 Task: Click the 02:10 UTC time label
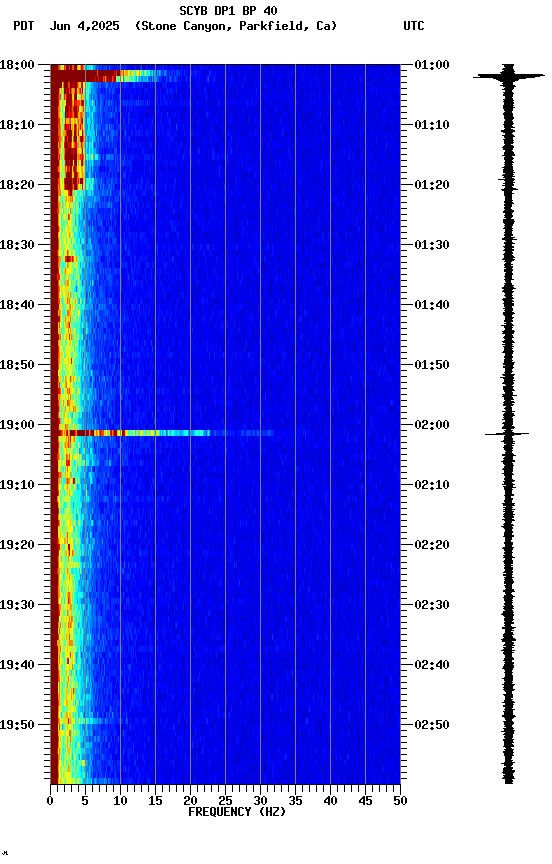pyautogui.click(x=432, y=485)
